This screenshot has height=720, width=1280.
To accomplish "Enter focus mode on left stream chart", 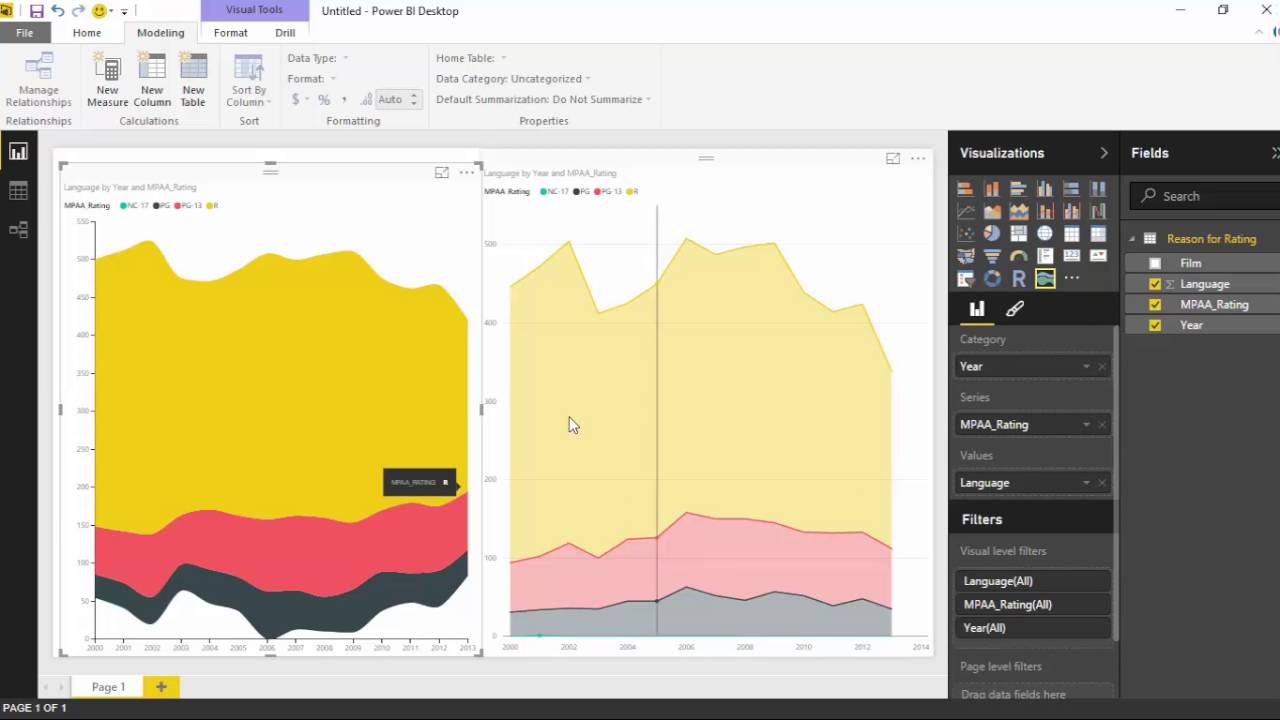I will [441, 173].
